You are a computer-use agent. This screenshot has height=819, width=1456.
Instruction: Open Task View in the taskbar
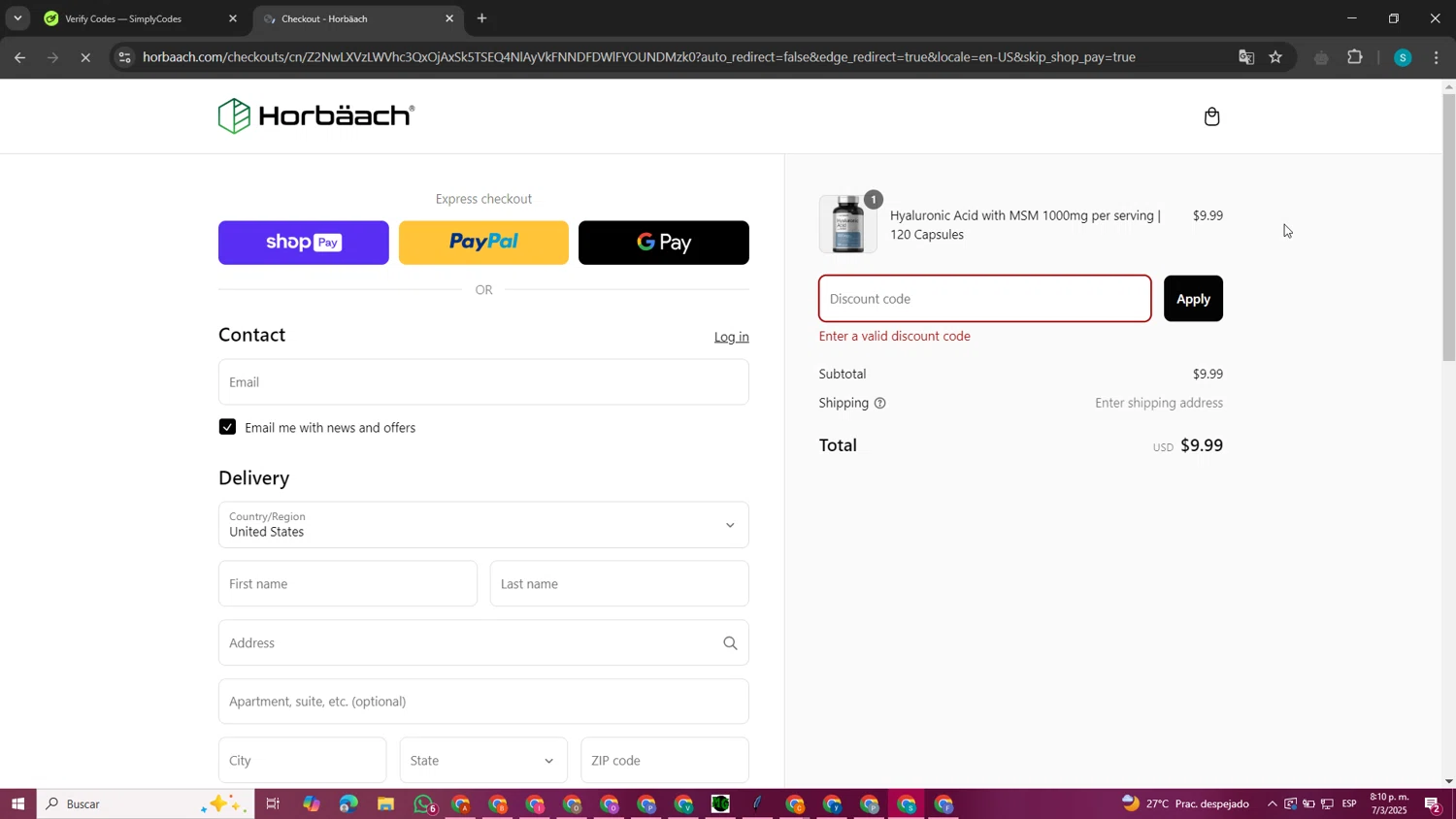pyautogui.click(x=273, y=803)
